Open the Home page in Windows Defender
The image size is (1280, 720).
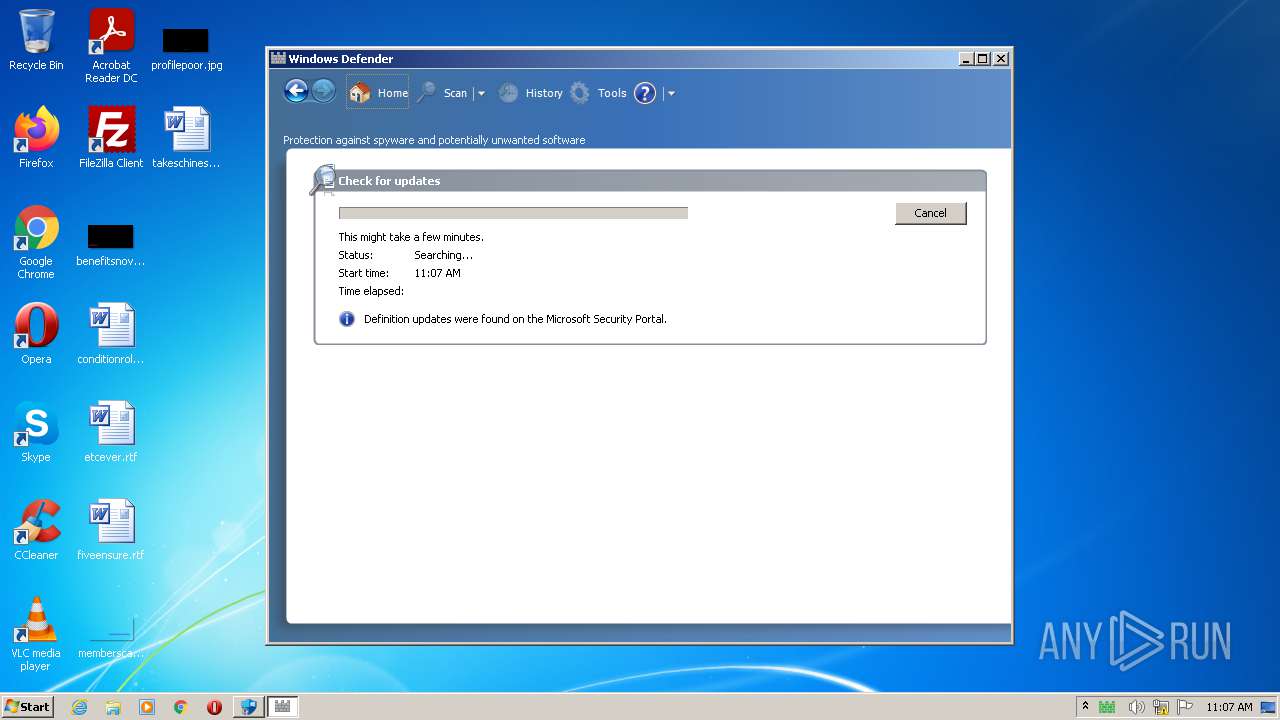378,93
